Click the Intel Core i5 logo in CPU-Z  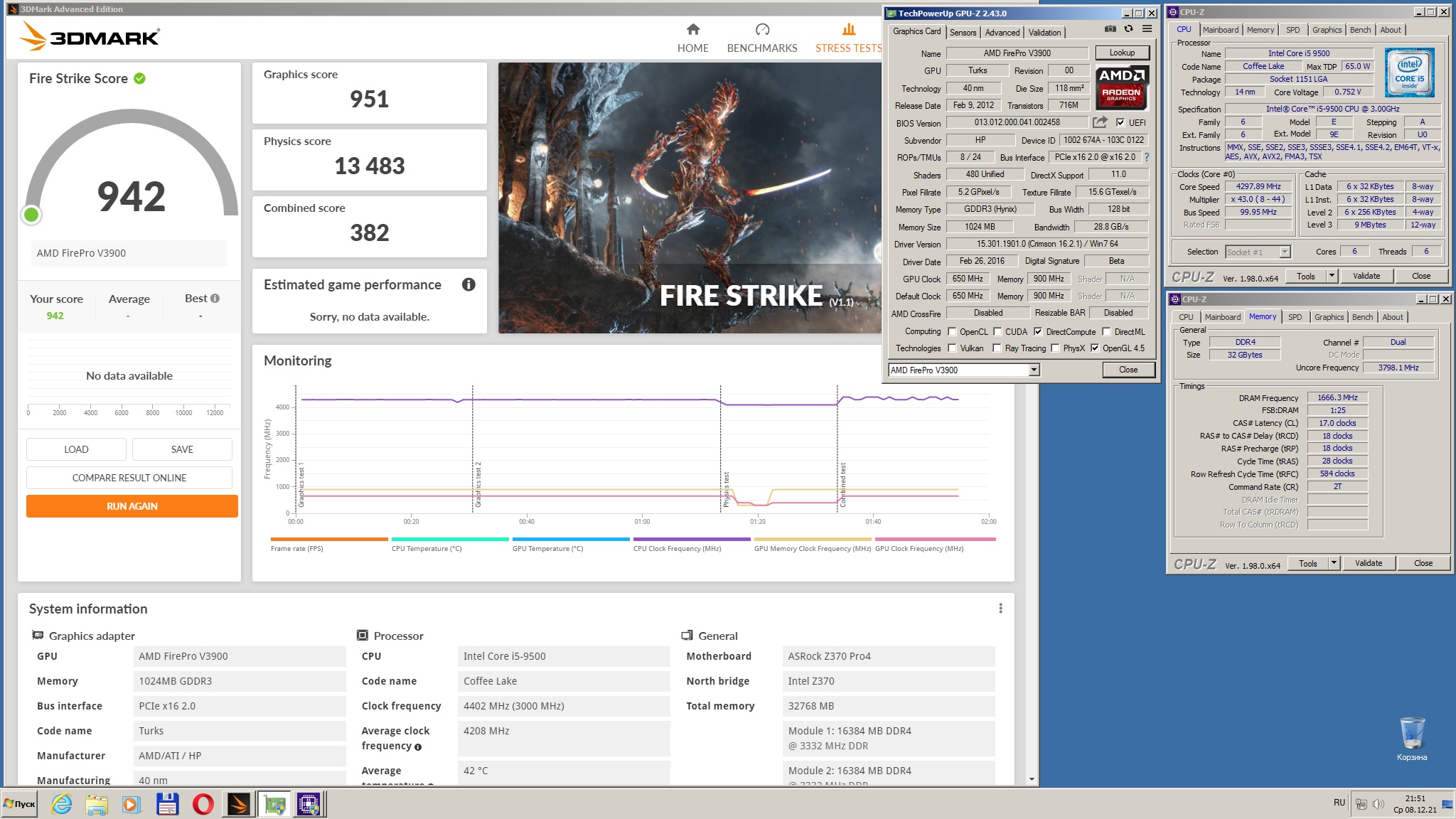[x=1409, y=73]
